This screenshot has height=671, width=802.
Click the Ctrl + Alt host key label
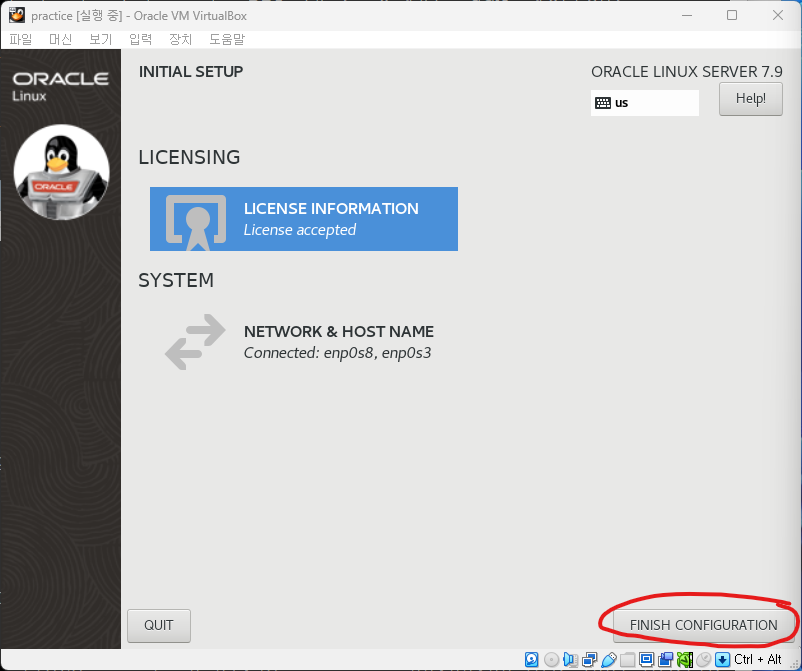758,659
